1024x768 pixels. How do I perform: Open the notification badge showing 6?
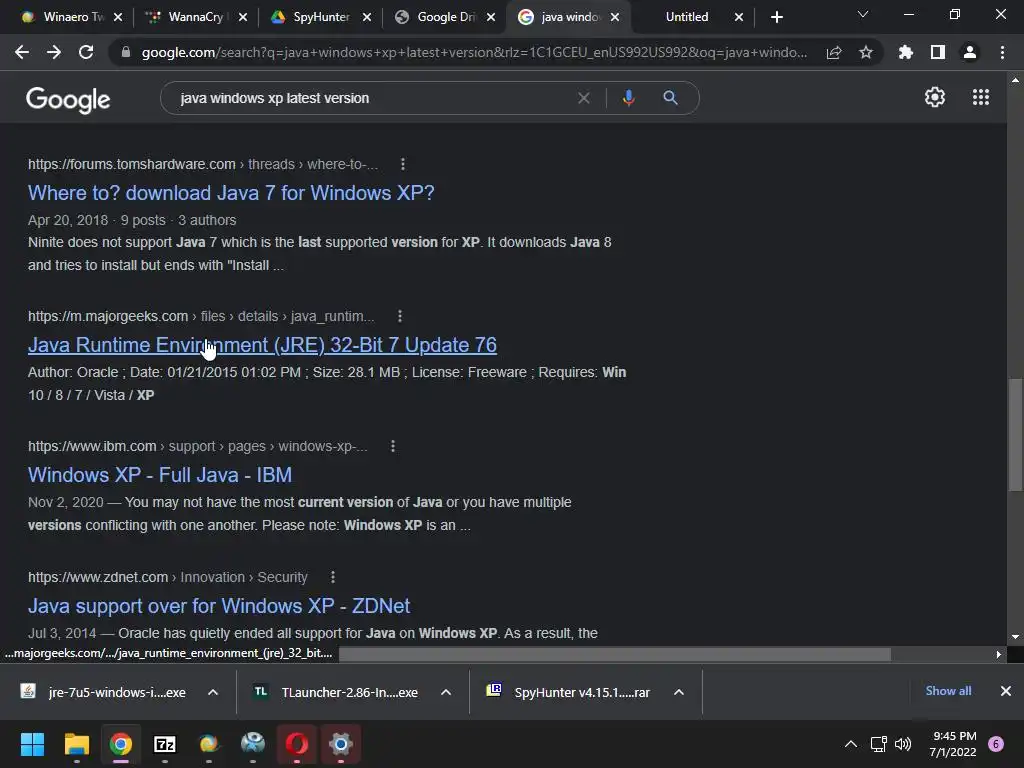coord(996,744)
